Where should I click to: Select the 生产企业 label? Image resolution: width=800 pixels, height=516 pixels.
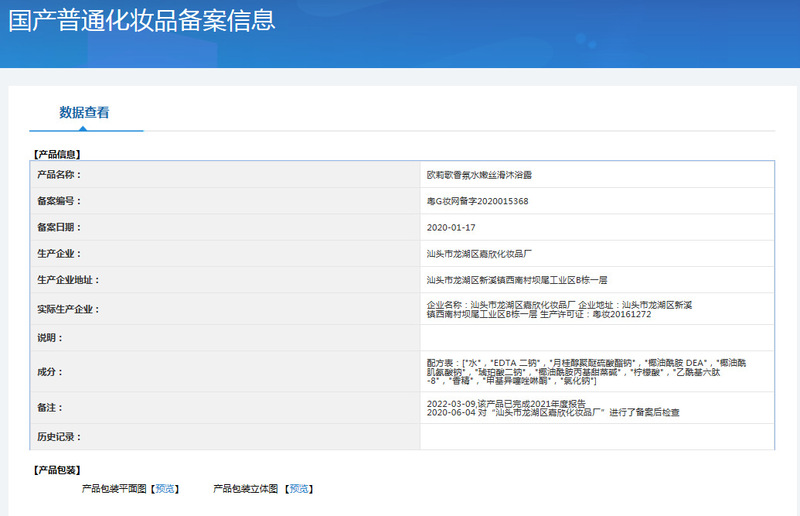click(59, 254)
